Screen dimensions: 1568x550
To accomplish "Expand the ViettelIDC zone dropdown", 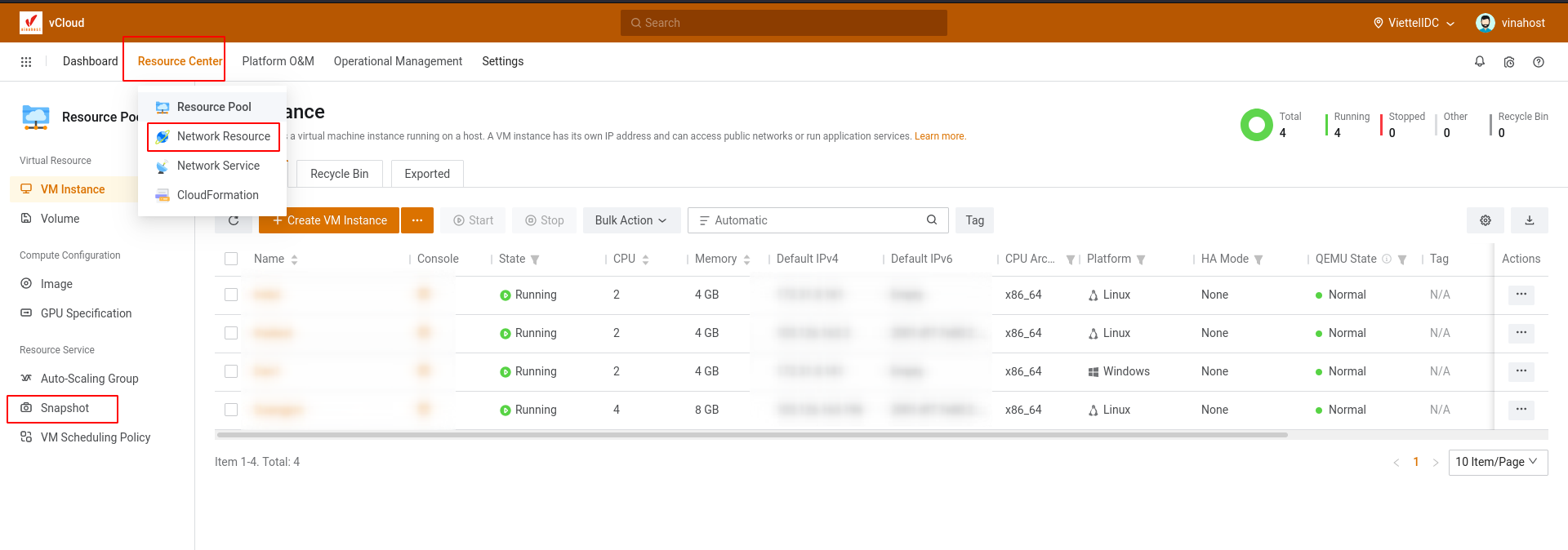I will coord(1414,23).
